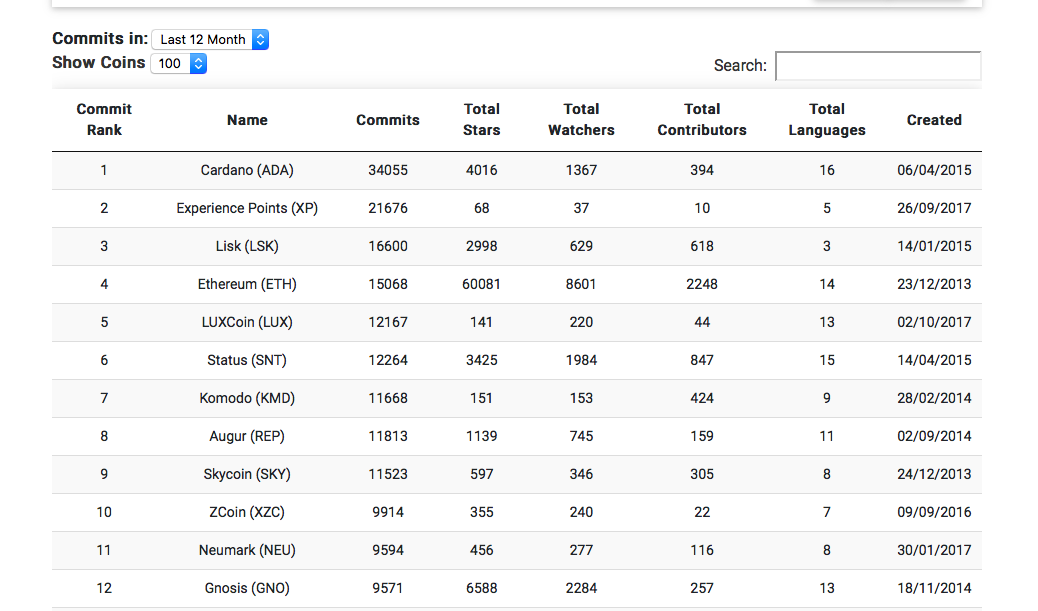This screenshot has width=1038, height=611.
Task: Sort by the Commits column header
Action: pyautogui.click(x=388, y=120)
